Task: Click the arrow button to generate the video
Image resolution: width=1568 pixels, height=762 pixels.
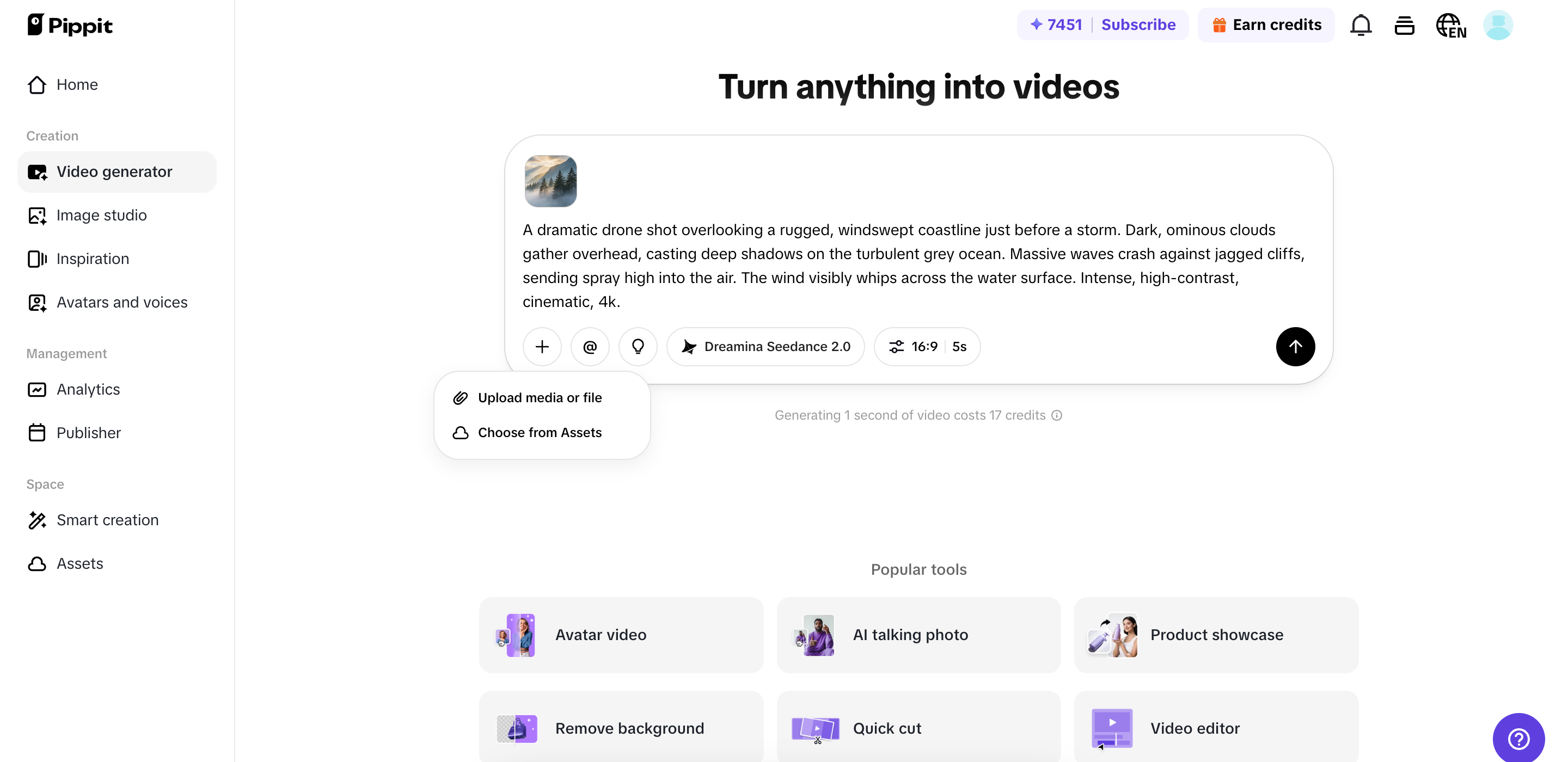Action: click(1295, 346)
